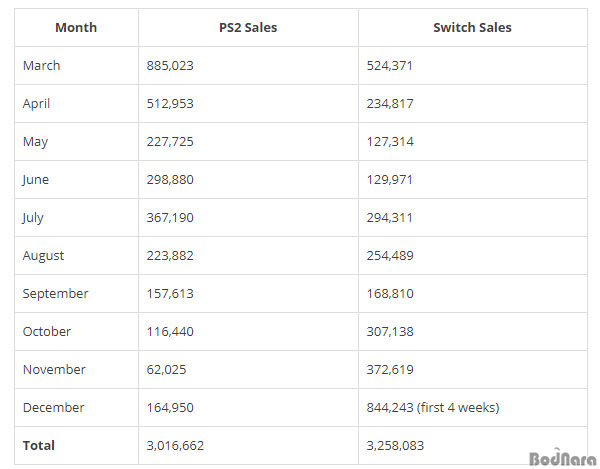The image size is (600, 469).
Task: Select the March row label
Action: 42,66
